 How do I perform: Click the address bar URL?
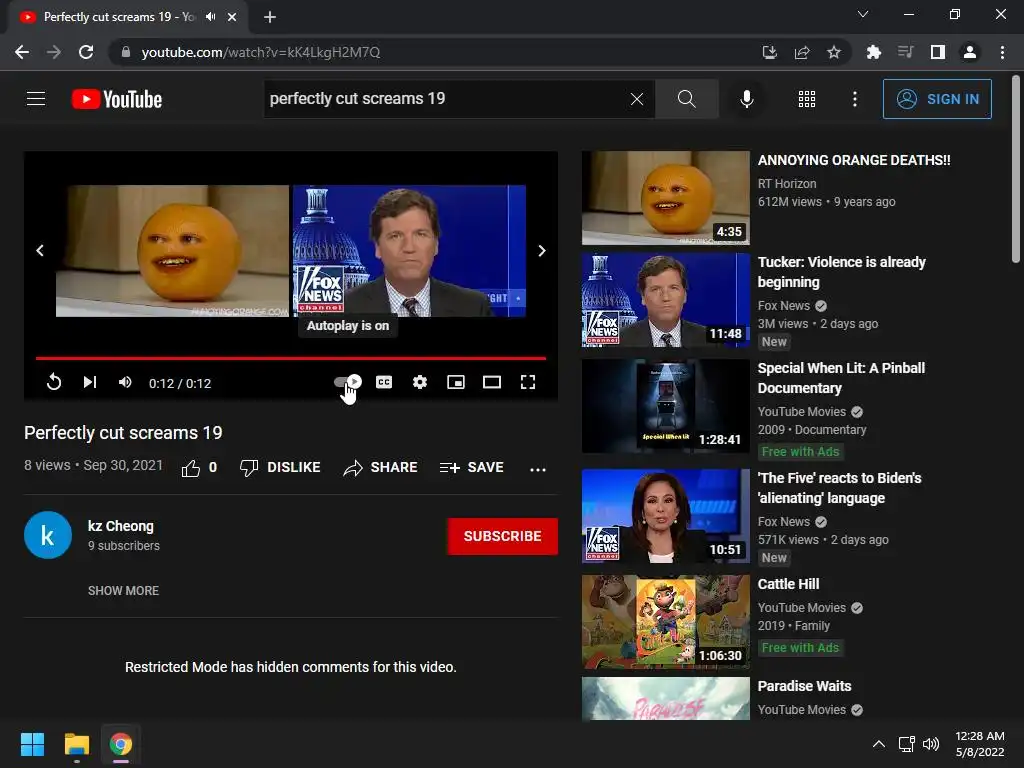click(x=261, y=52)
